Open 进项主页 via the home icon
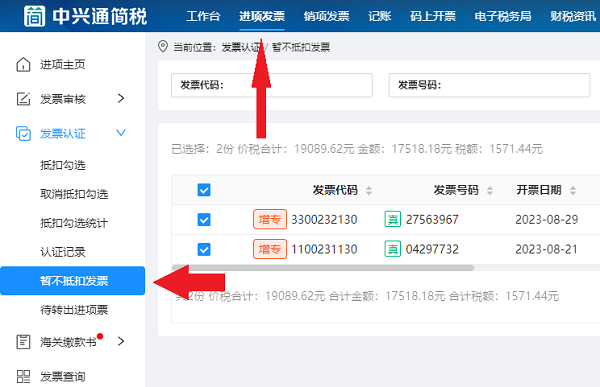600x387 pixels. click(23, 64)
